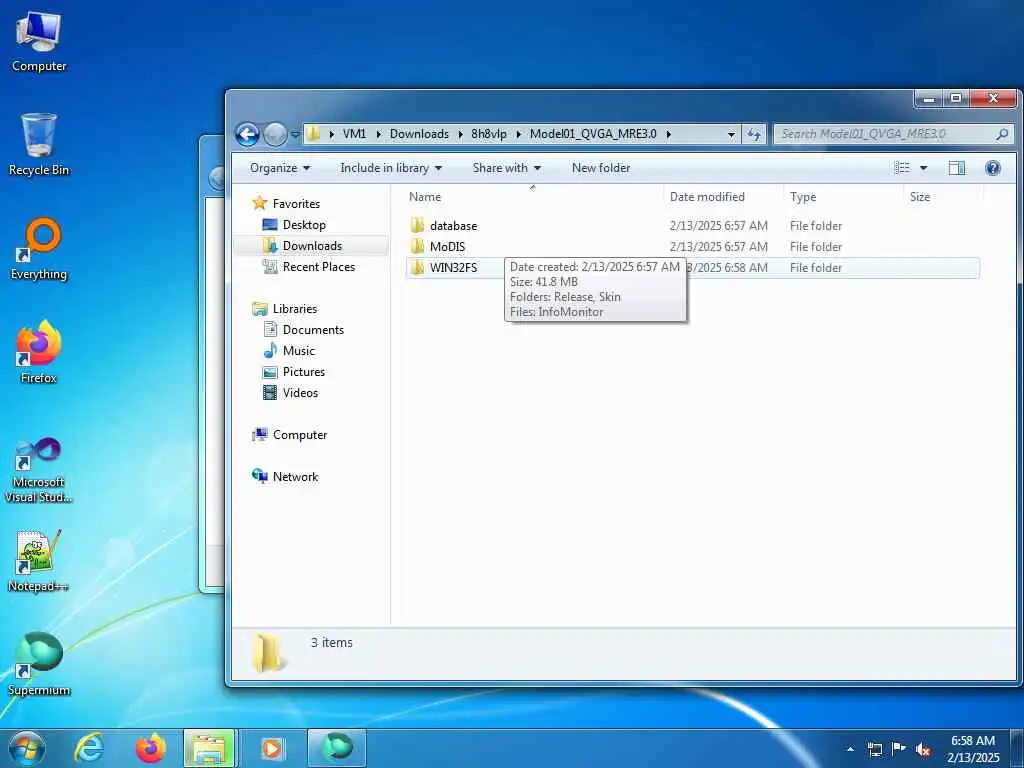Expand the address bar history dropdown
This screenshot has width=1024, height=768.
pyautogui.click(x=731, y=135)
